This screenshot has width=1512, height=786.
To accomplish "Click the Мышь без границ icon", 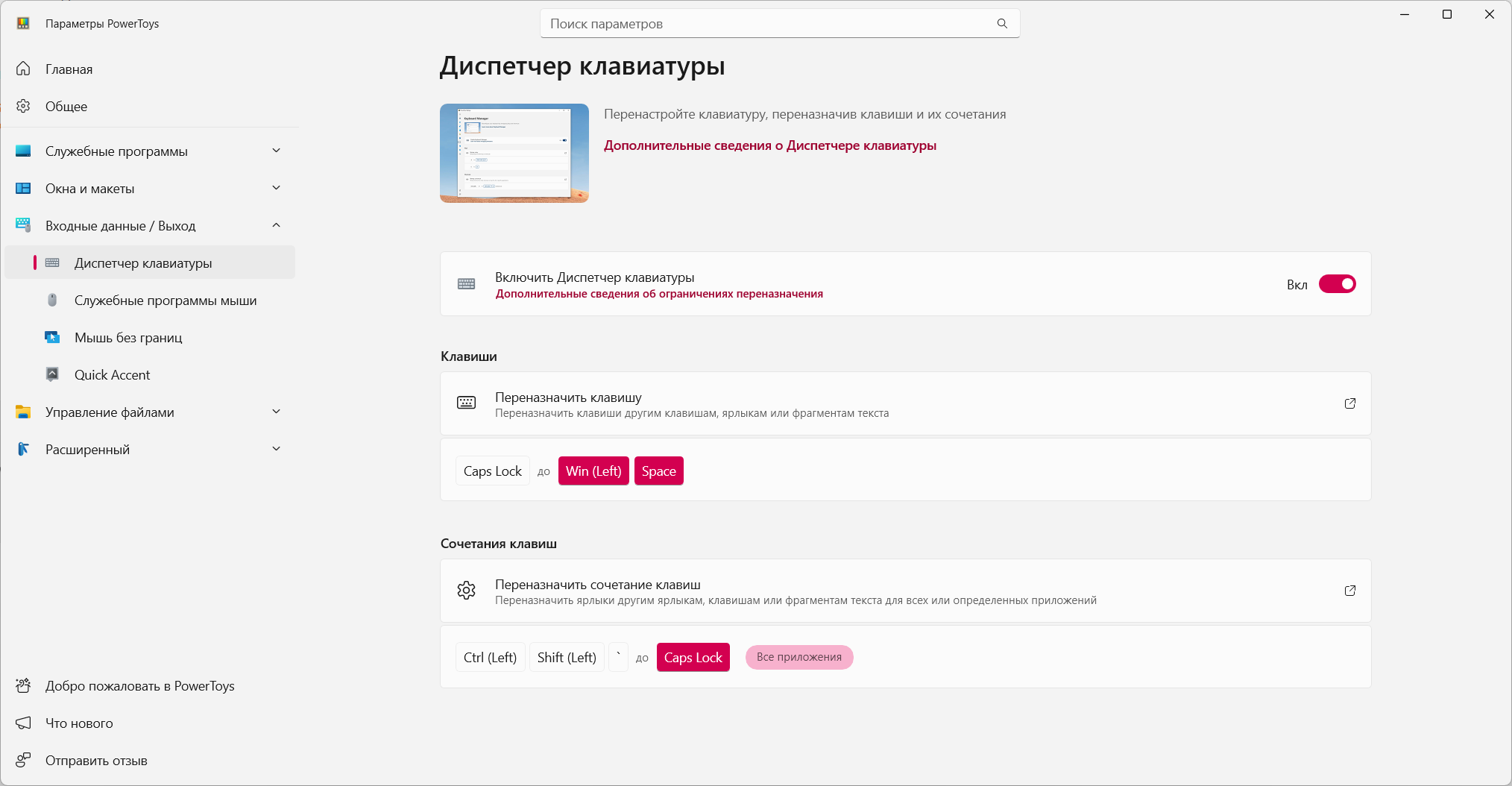I will tap(52, 337).
